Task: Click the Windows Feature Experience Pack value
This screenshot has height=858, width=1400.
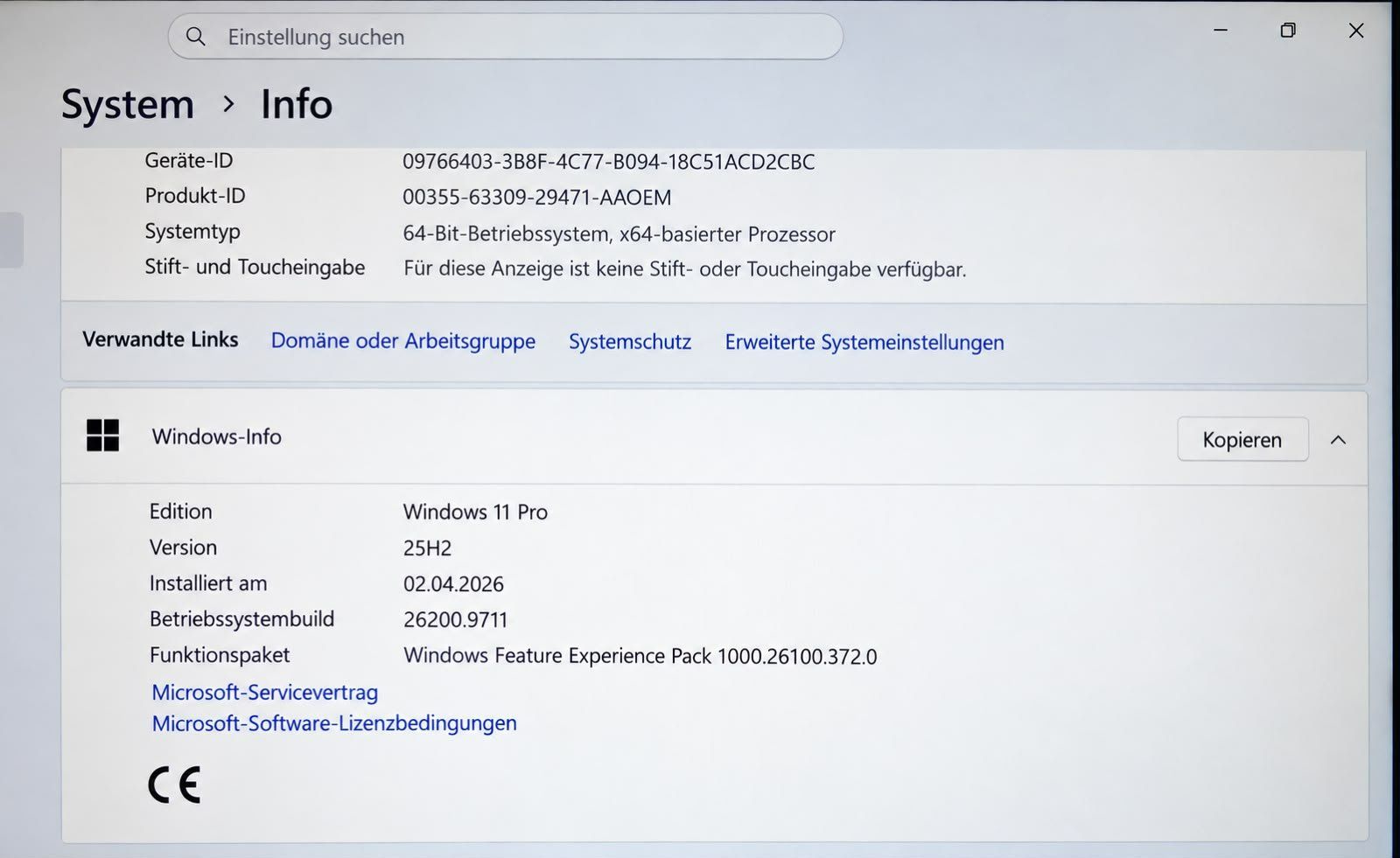Action: pos(640,656)
